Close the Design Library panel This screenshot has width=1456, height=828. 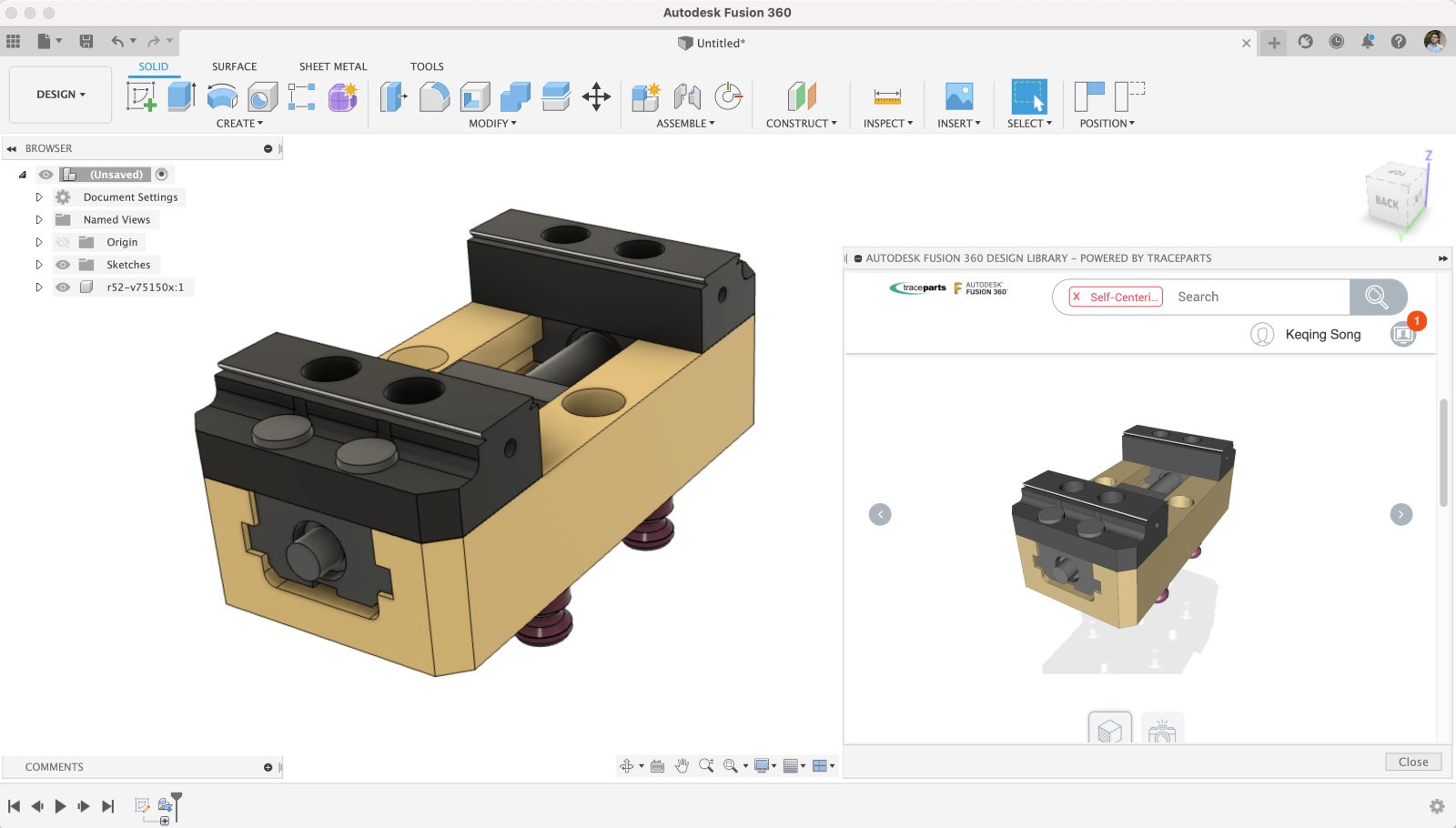(x=1412, y=762)
